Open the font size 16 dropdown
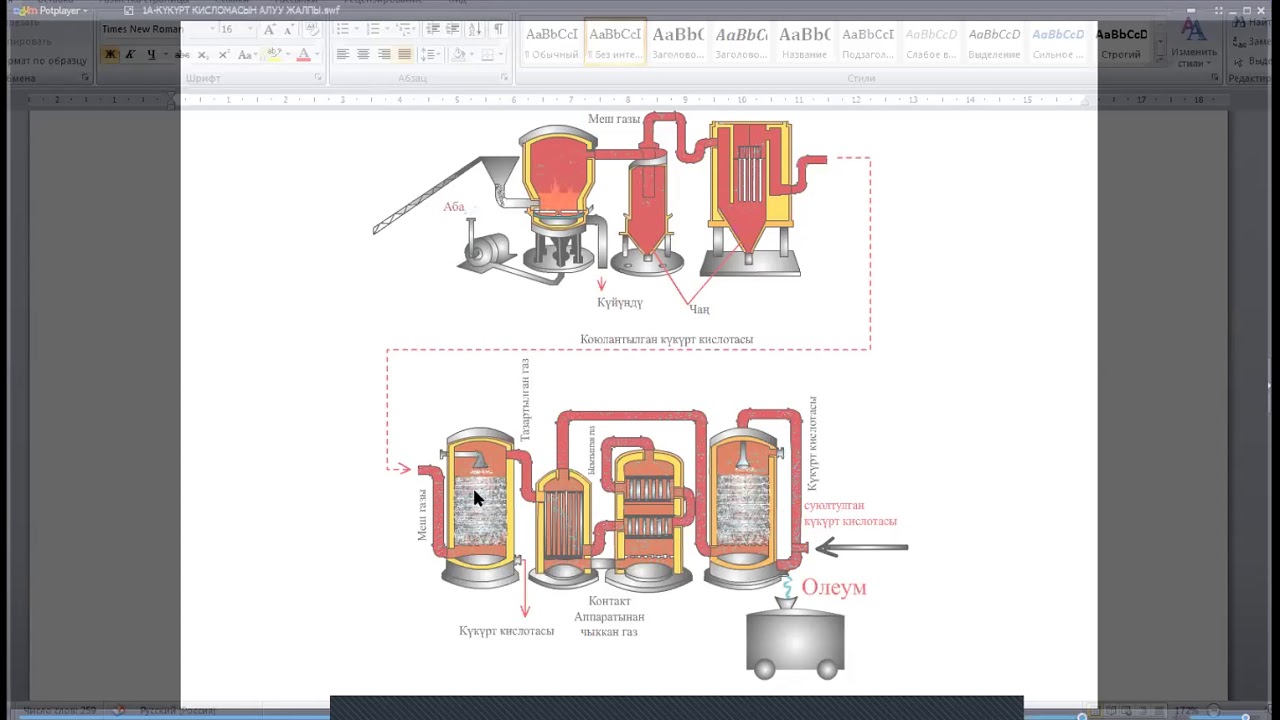The image size is (1280, 720). pyautogui.click(x=252, y=29)
